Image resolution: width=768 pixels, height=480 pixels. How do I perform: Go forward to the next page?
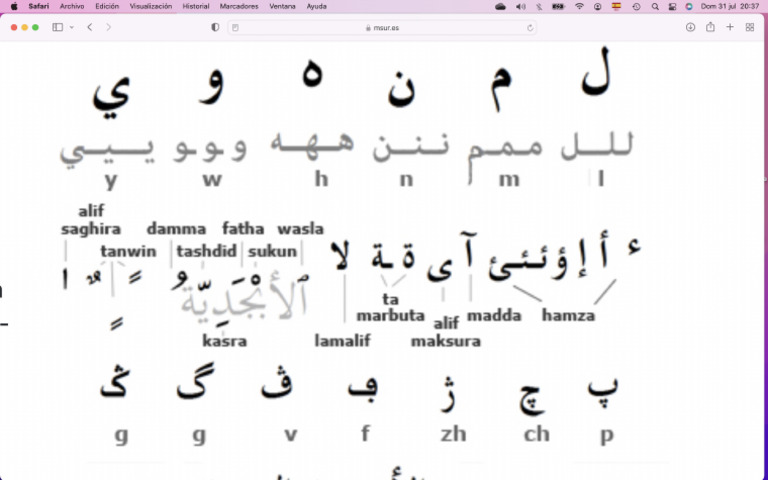coord(108,27)
